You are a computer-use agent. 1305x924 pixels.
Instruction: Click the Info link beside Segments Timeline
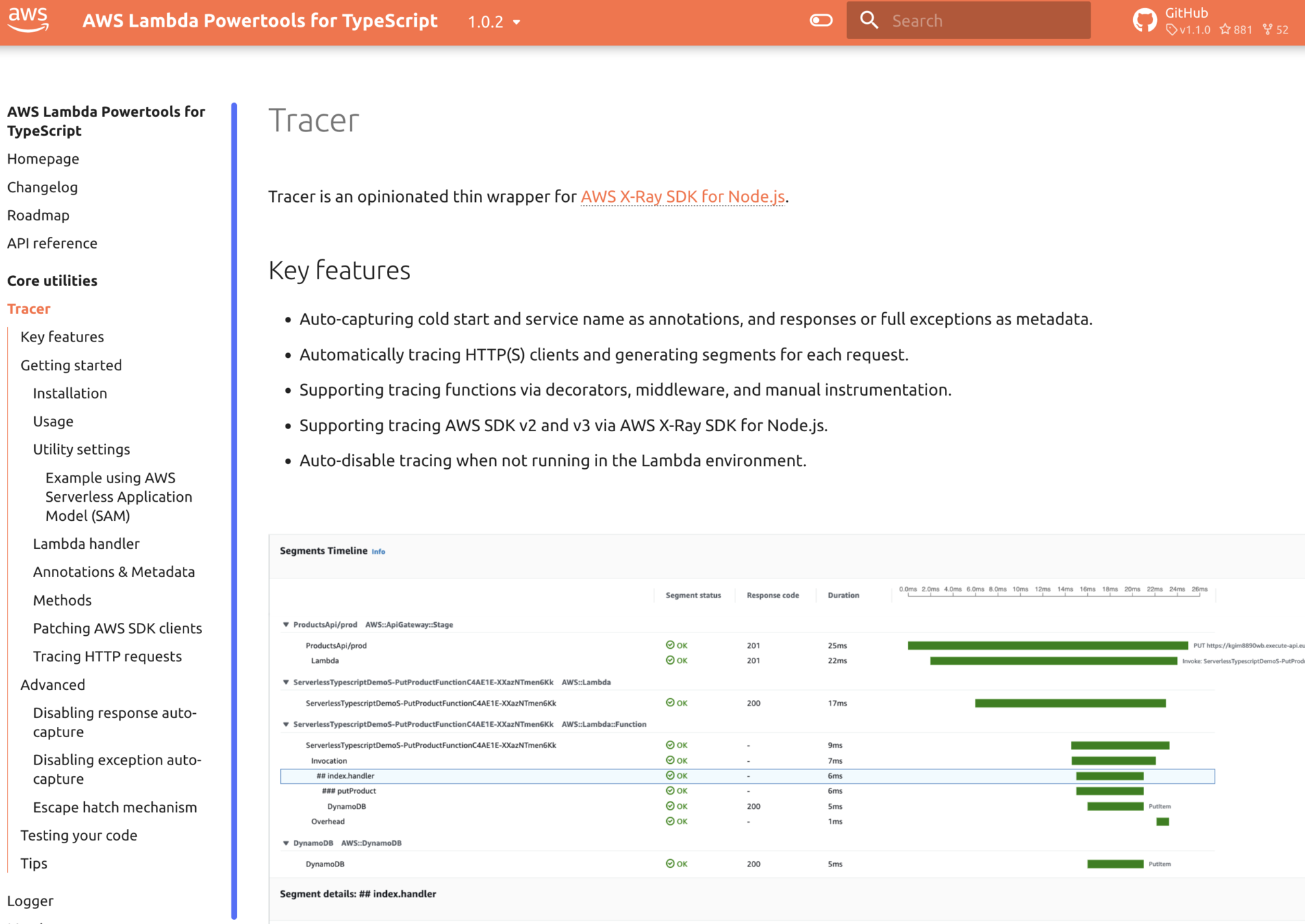(x=378, y=552)
